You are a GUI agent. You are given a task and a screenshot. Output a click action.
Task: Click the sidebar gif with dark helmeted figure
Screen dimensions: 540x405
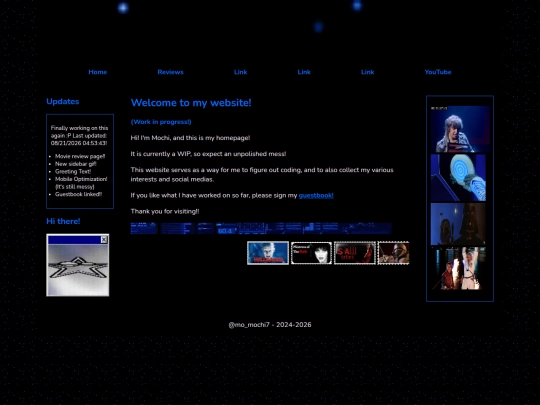458,224
